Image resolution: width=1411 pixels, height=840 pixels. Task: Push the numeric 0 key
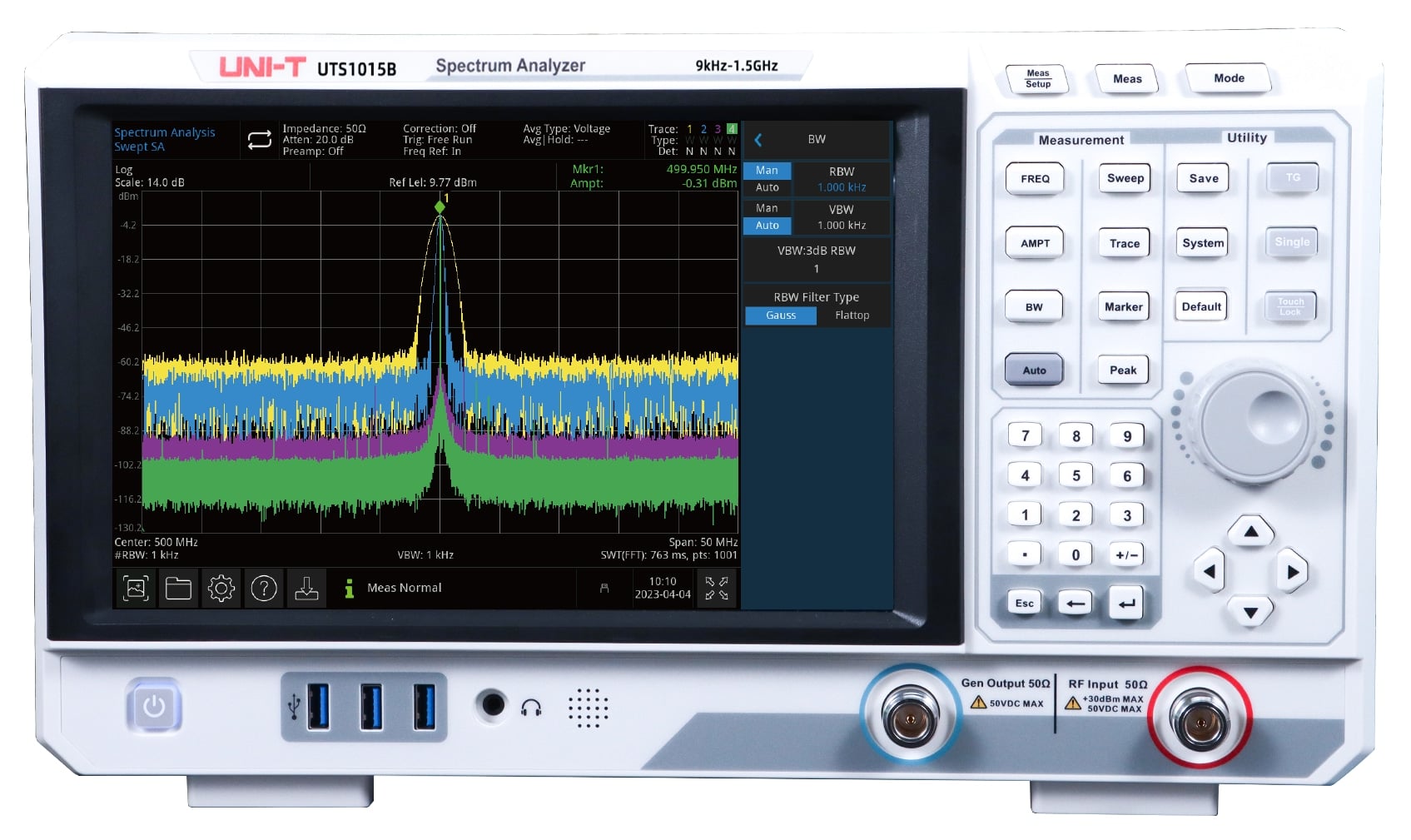coord(1076,554)
